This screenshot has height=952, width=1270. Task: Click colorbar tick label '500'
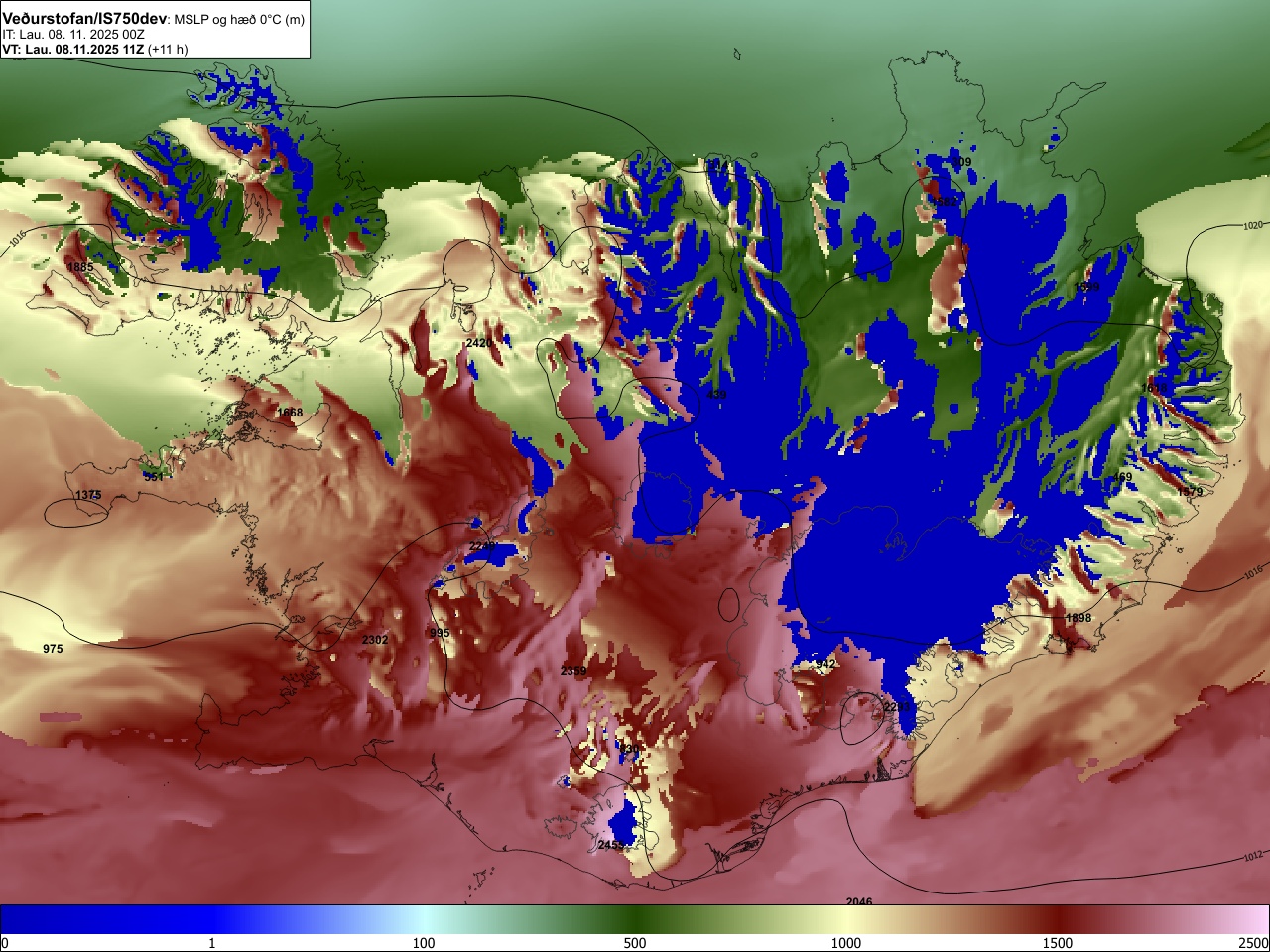coord(635,943)
